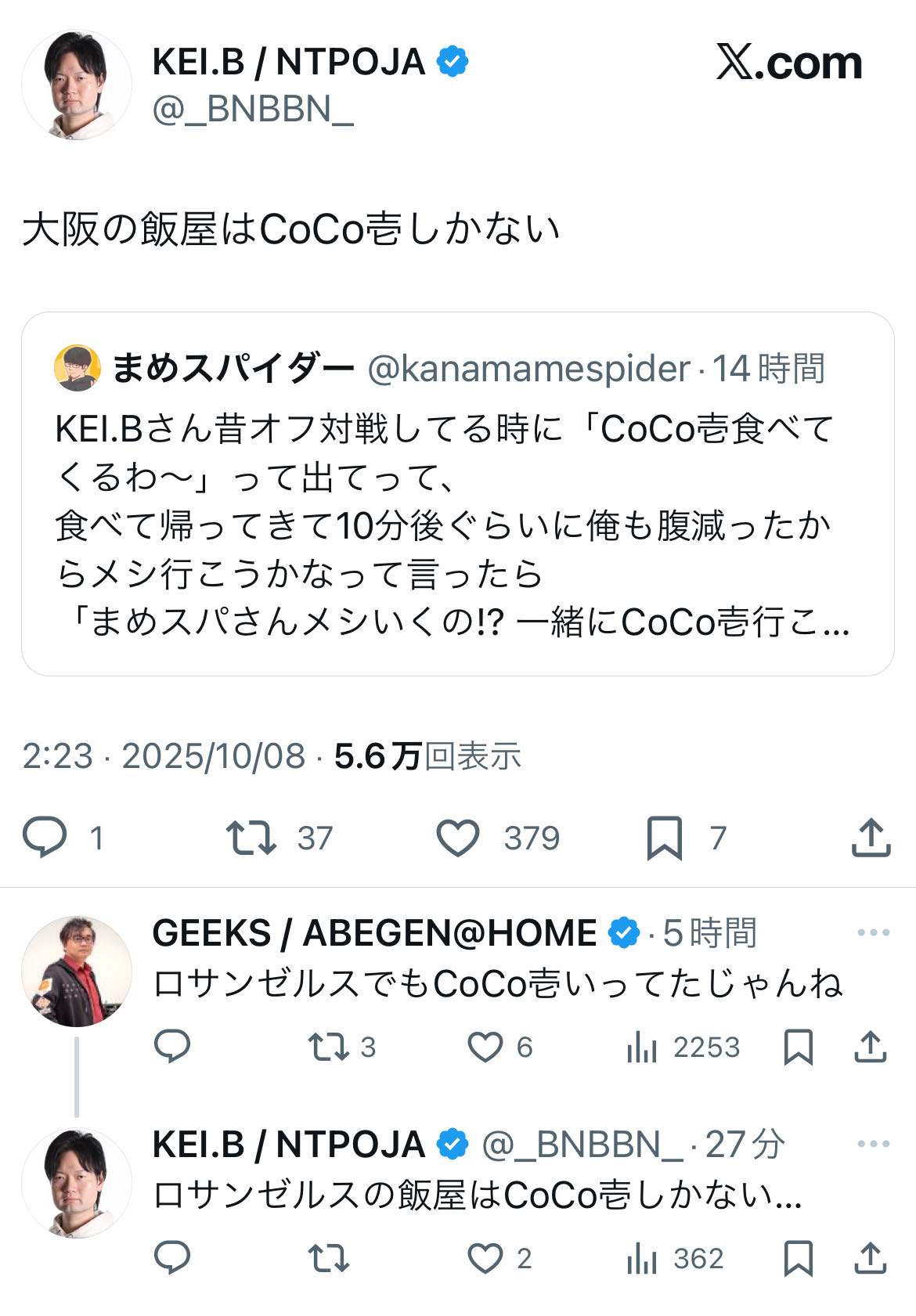The height and width of the screenshot is (1316, 916).
Task: Open the @_BNBBN_ handle in header
Action: tap(252, 109)
